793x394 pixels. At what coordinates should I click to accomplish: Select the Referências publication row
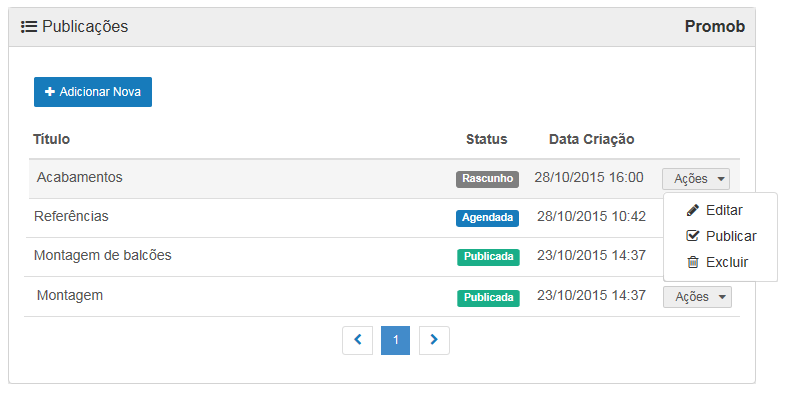click(382, 218)
